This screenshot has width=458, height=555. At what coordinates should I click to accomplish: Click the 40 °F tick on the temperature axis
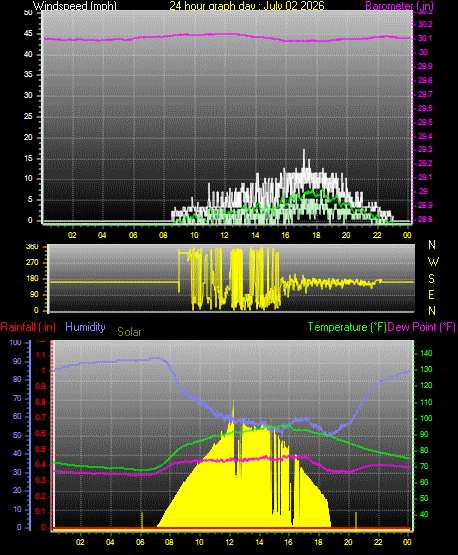[x=424, y=514]
